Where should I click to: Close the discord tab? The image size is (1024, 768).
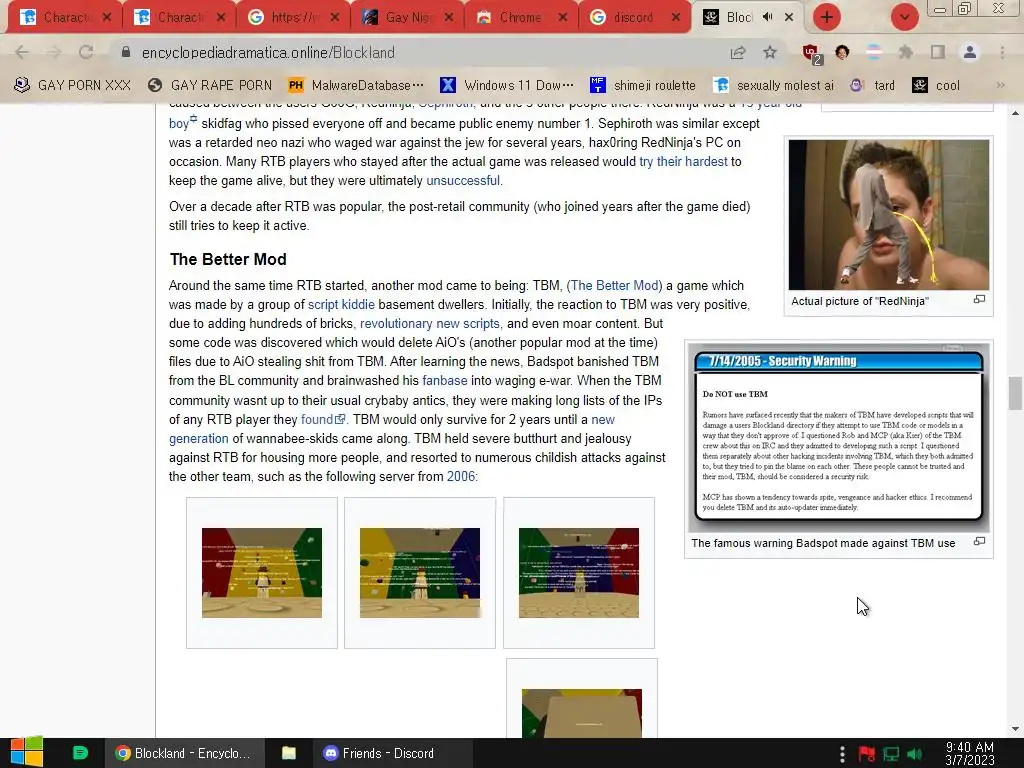(x=677, y=17)
